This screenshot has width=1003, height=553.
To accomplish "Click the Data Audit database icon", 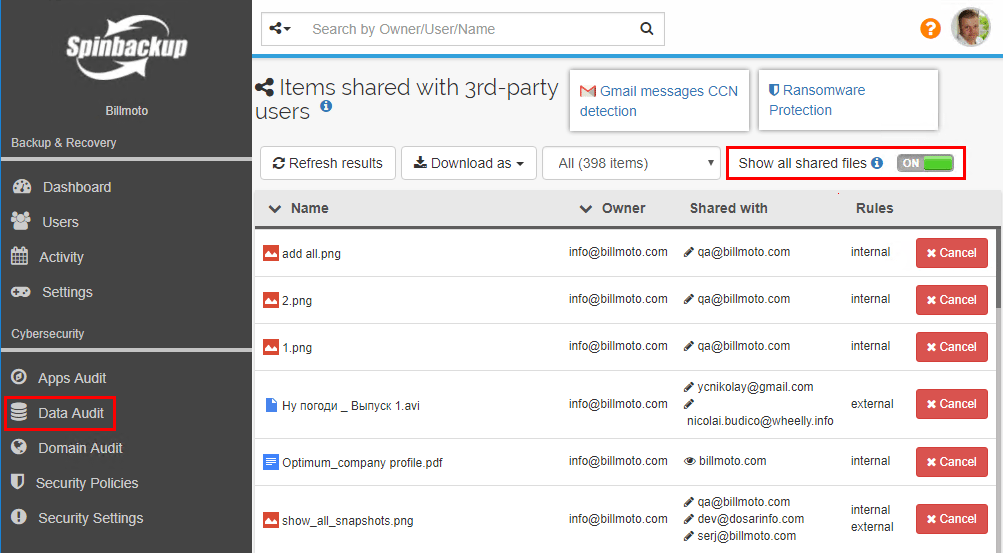I will click(x=19, y=412).
